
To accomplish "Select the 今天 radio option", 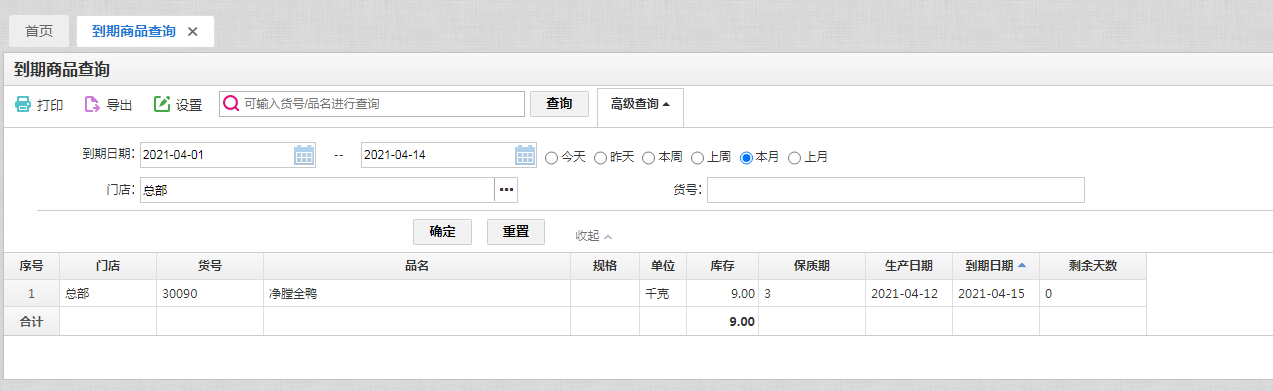I will click(551, 157).
